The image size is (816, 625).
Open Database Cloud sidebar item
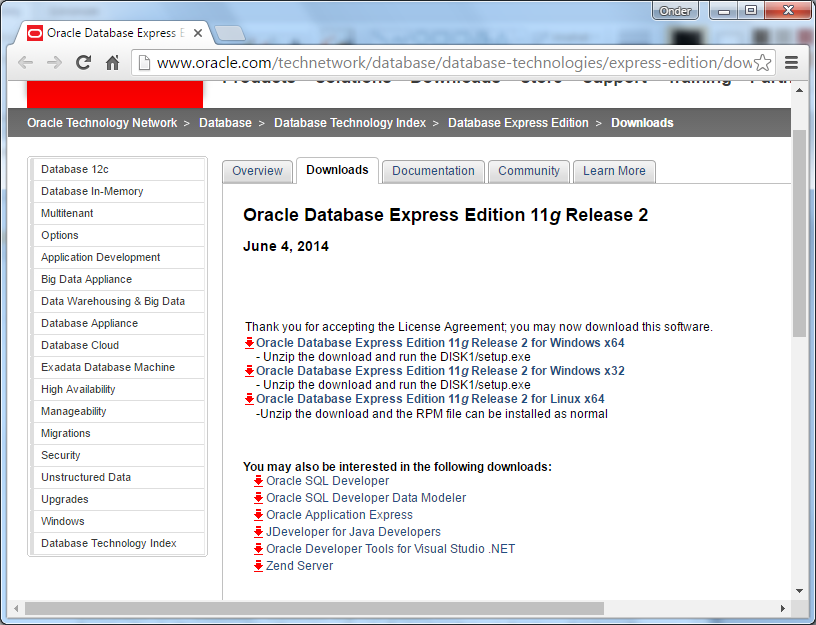pos(119,346)
